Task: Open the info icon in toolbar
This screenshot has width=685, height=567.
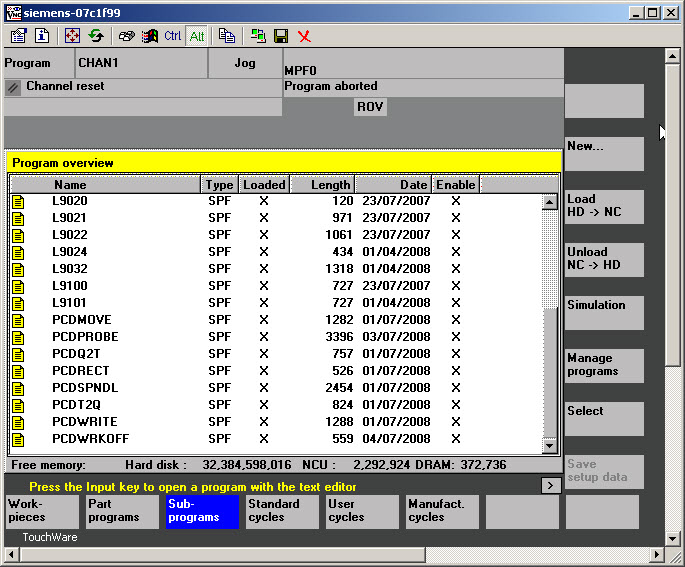Action: pos(42,36)
